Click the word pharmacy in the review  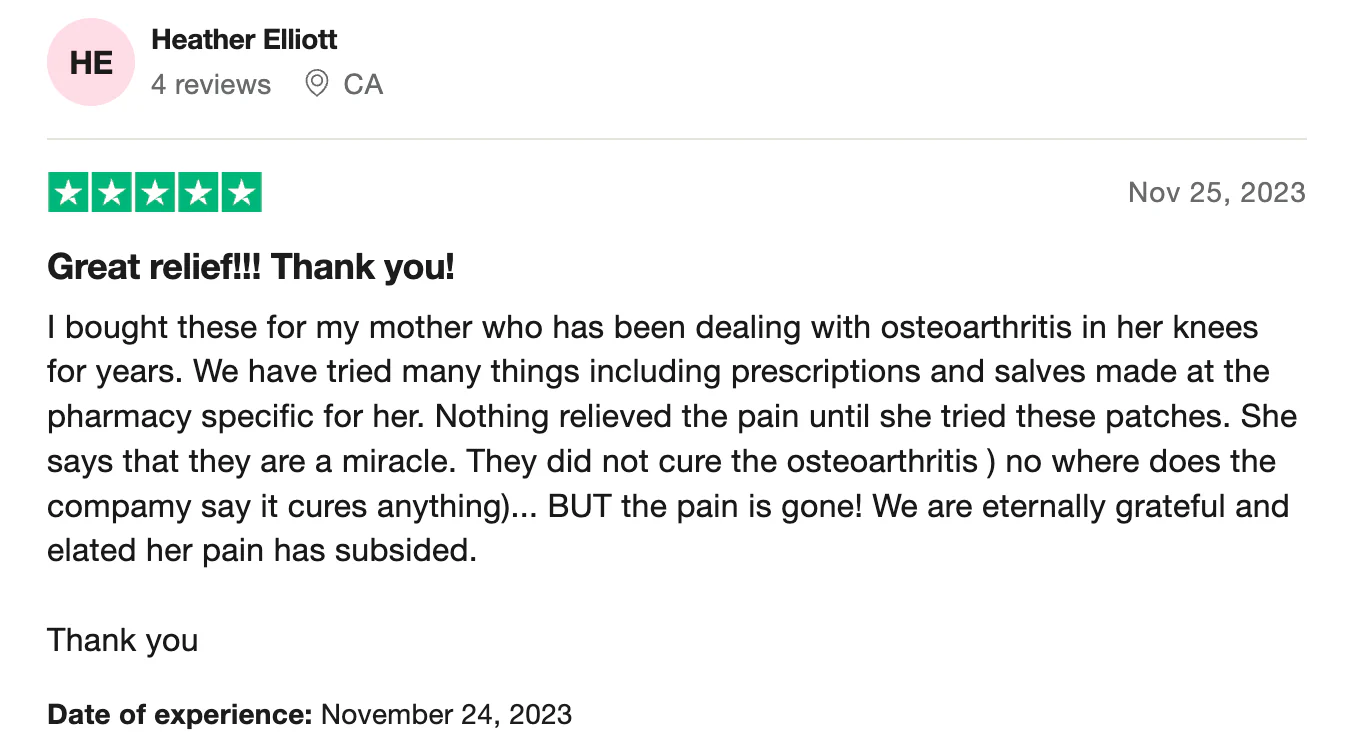coord(111,418)
